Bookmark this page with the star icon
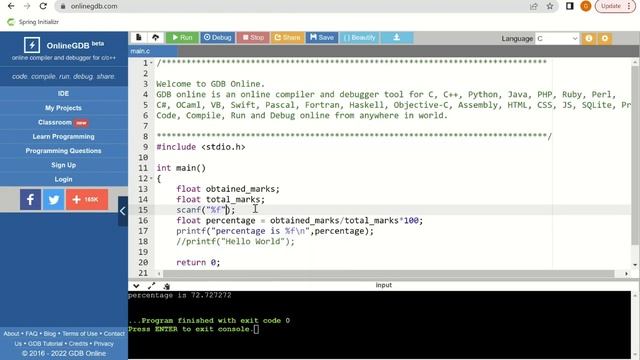This screenshot has width=640, height=360. [550, 6]
